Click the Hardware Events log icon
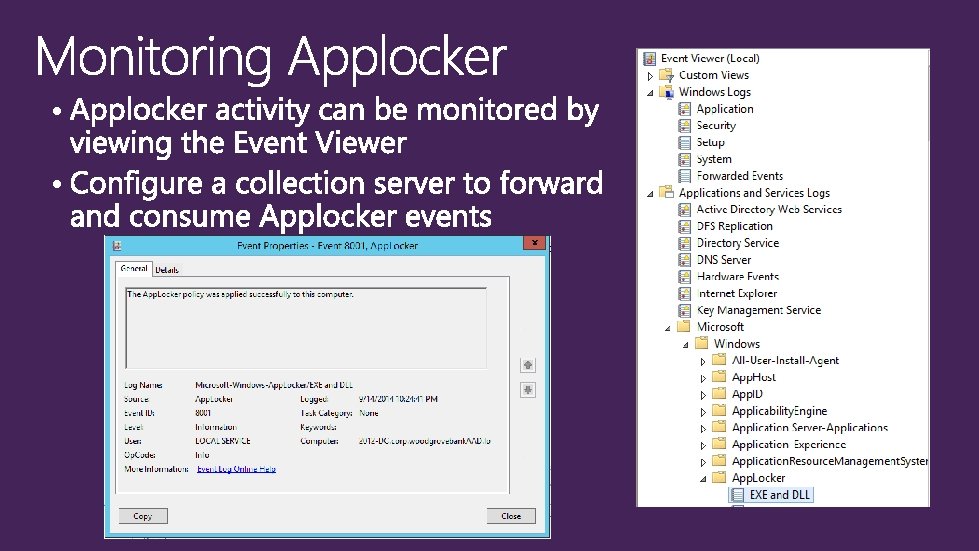The image size is (979, 551). [685, 277]
